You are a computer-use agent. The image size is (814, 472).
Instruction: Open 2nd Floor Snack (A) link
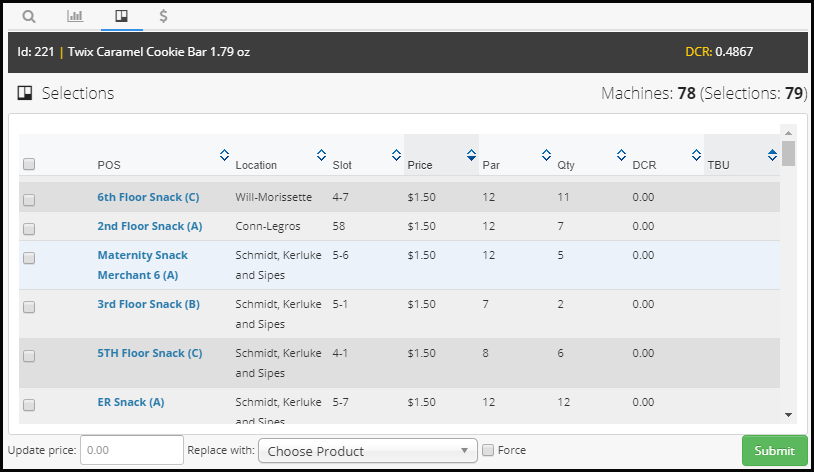click(150, 226)
